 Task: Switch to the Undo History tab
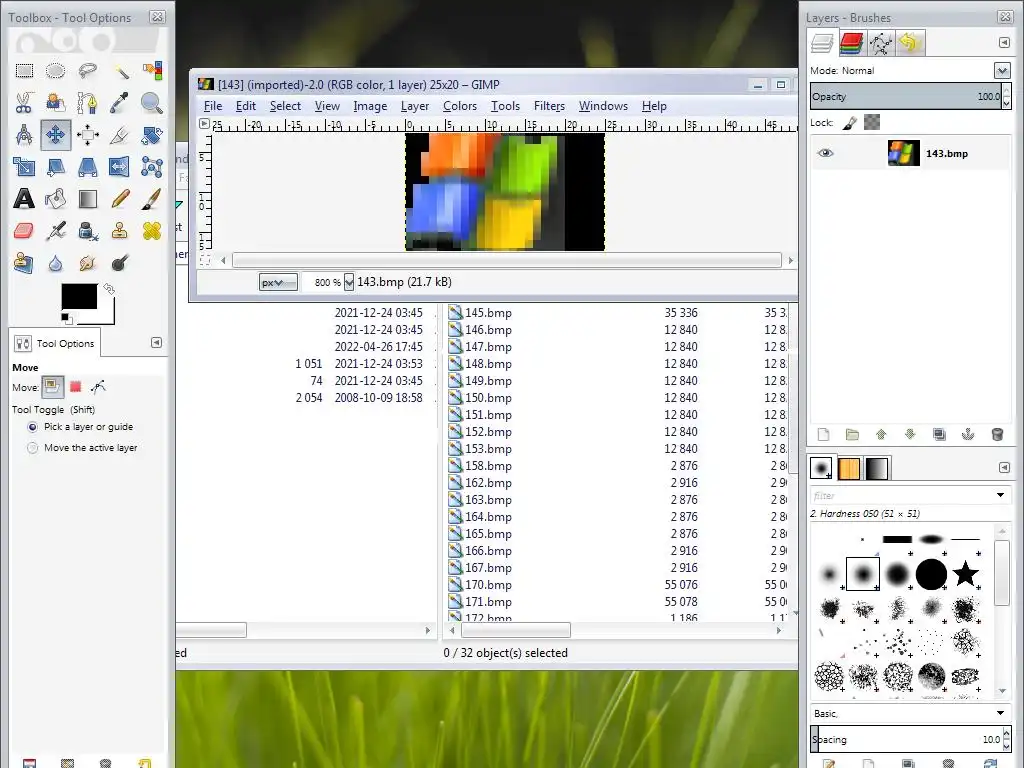tap(910, 43)
